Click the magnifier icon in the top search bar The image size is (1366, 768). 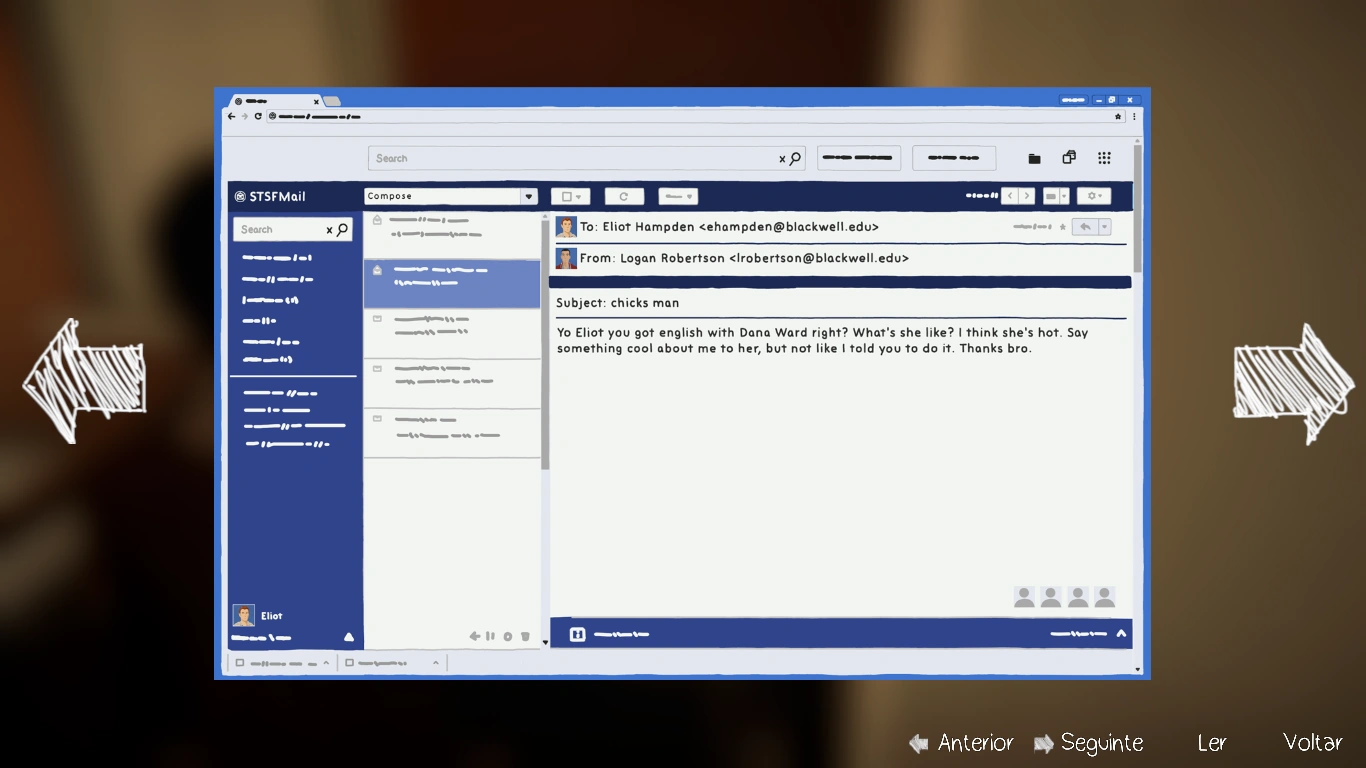(795, 158)
